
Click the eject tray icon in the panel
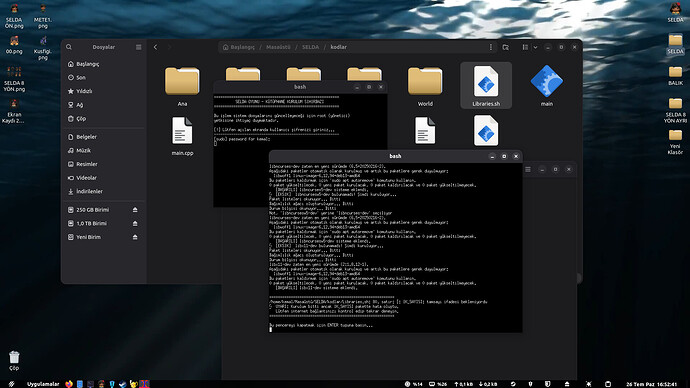pos(567,384)
